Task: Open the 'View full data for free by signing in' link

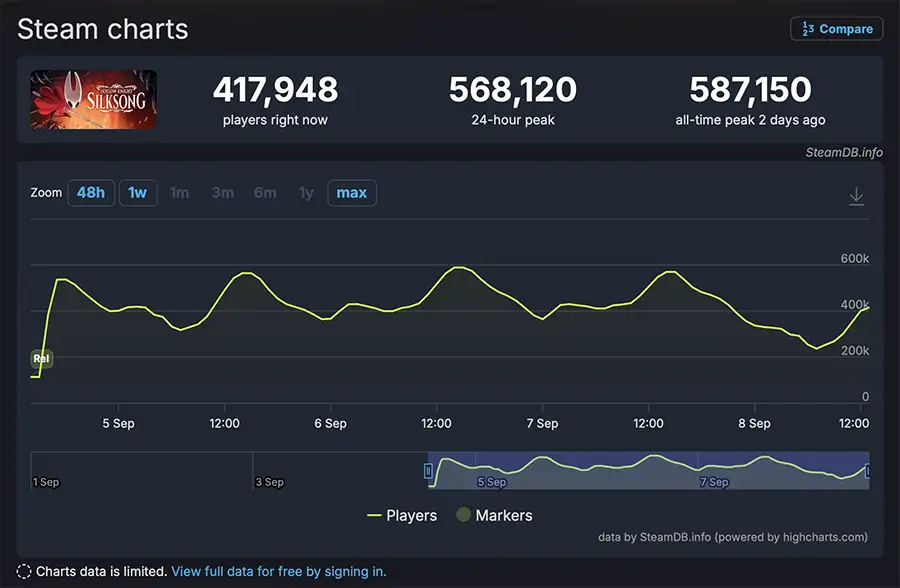Action: pos(279,572)
